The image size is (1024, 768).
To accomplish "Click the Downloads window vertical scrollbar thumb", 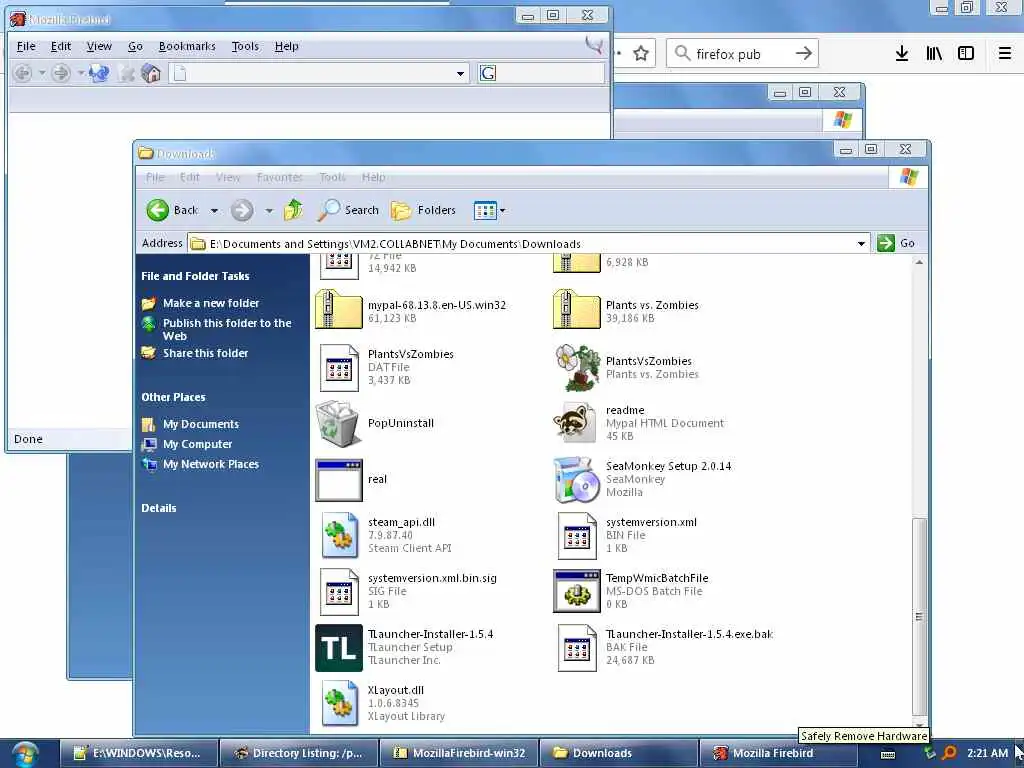I will click(x=919, y=616).
